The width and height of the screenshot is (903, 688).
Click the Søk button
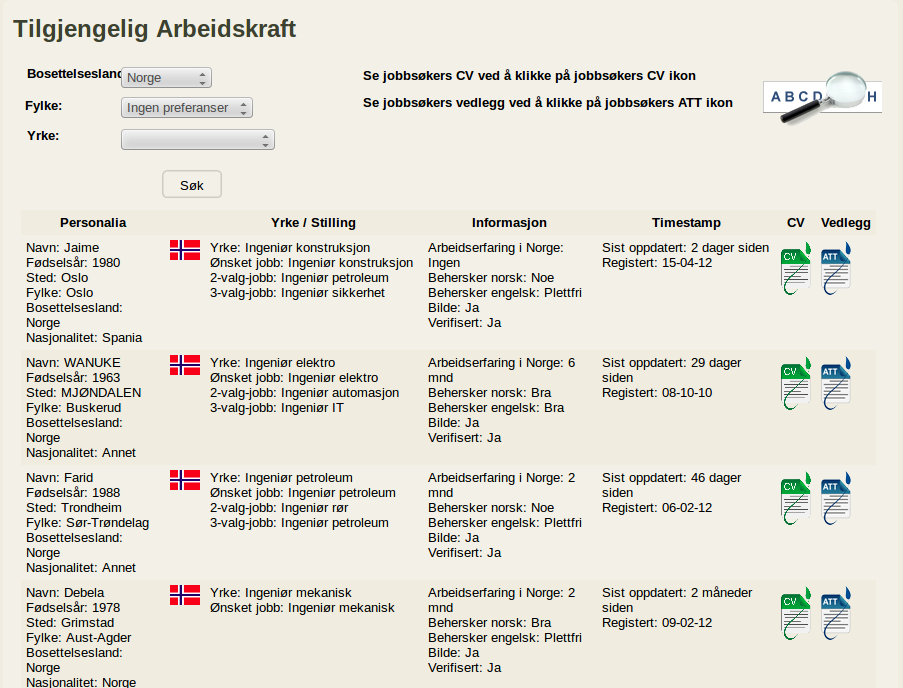(192, 184)
